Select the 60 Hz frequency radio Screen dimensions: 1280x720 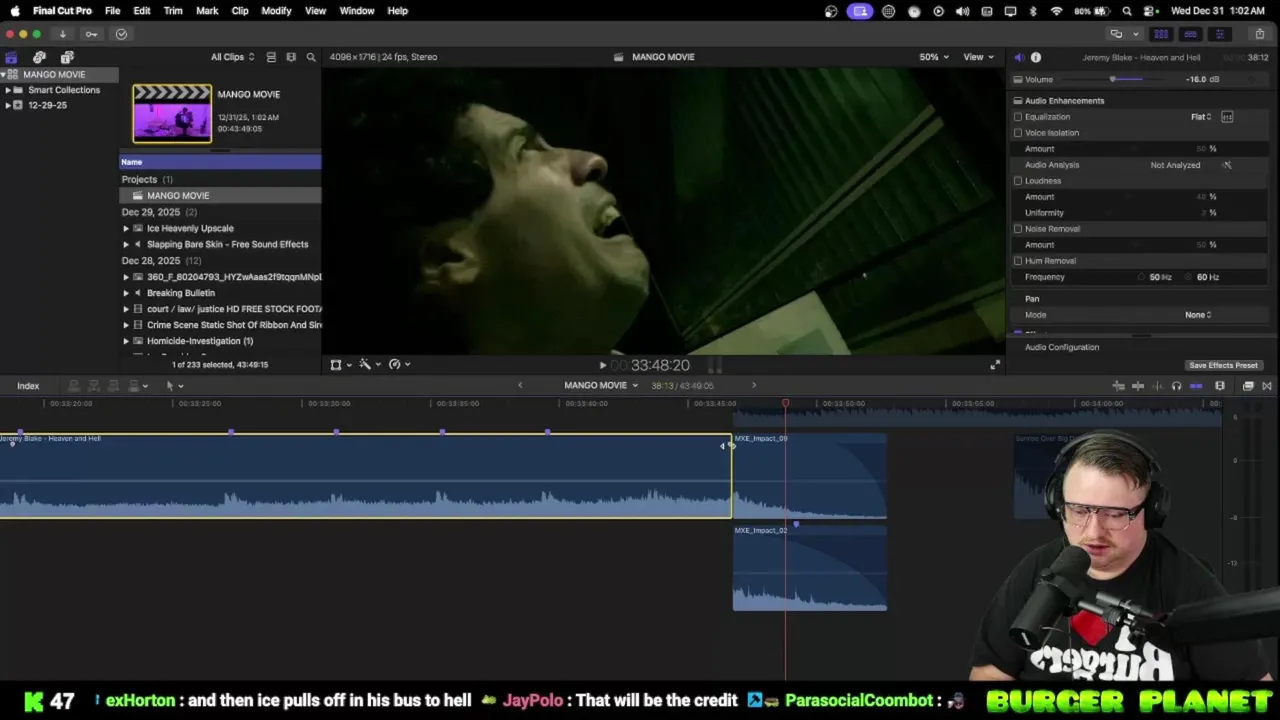pos(1190,277)
